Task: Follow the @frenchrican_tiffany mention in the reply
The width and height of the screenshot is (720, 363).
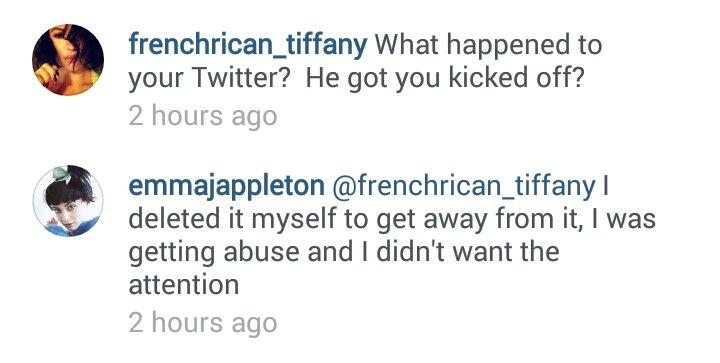Action: (463, 186)
